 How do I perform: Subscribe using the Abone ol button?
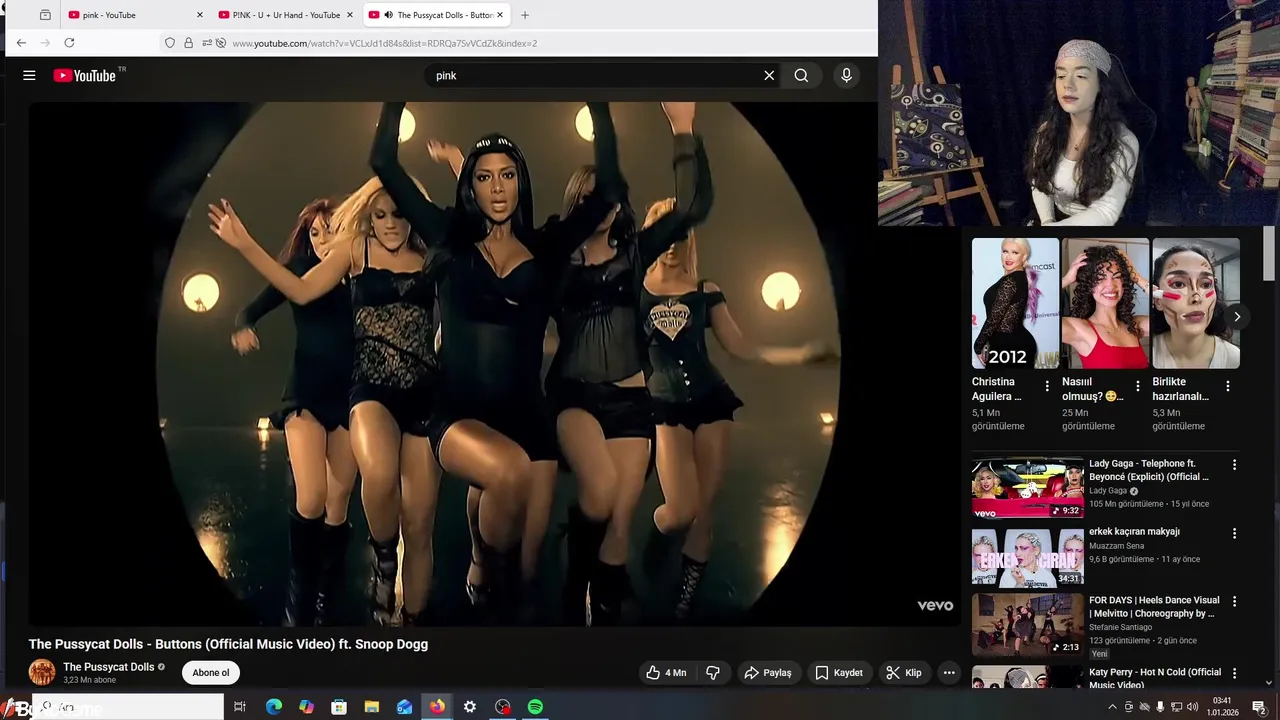pos(211,673)
